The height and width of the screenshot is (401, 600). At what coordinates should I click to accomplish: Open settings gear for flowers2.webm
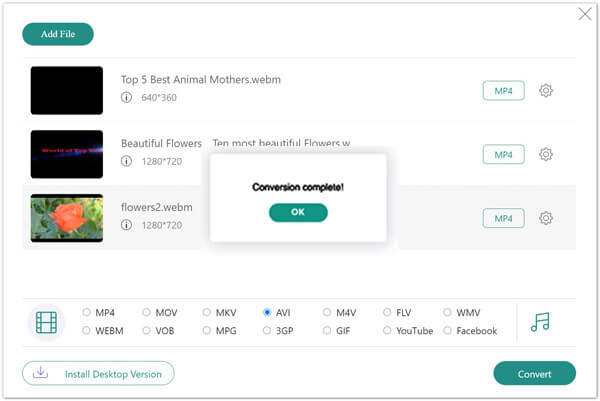click(546, 218)
